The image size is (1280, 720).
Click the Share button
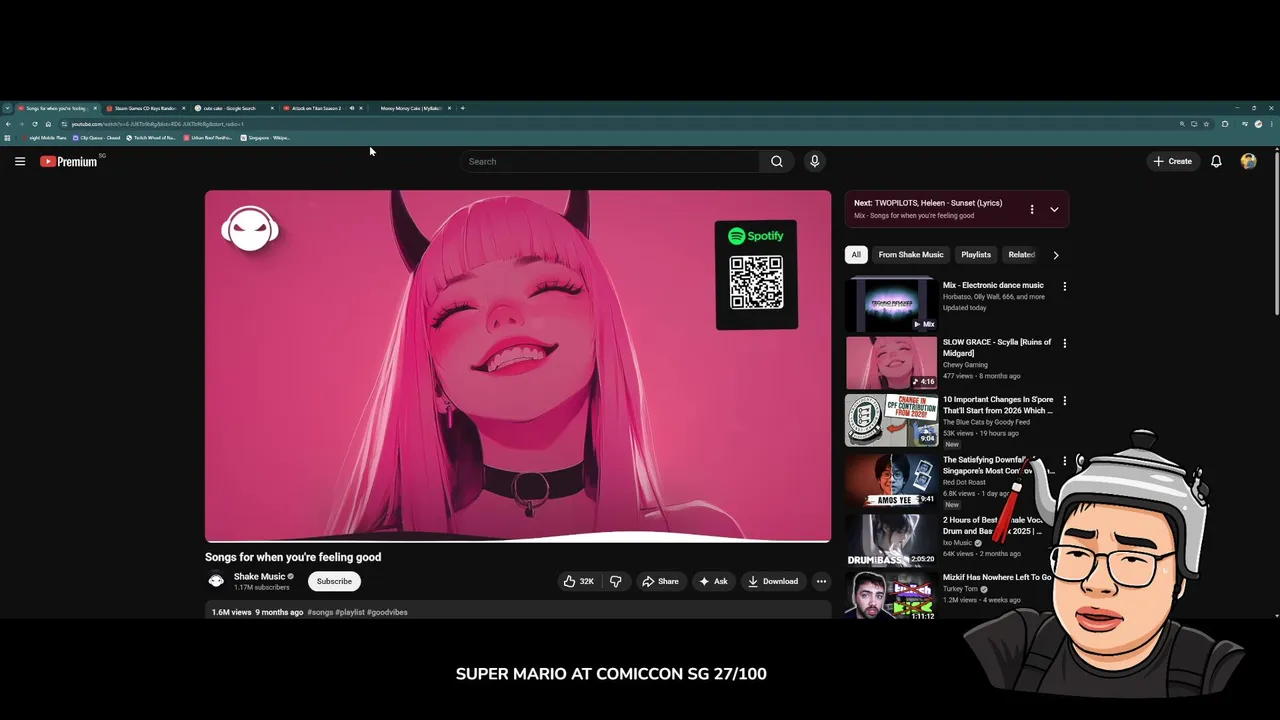pos(660,581)
